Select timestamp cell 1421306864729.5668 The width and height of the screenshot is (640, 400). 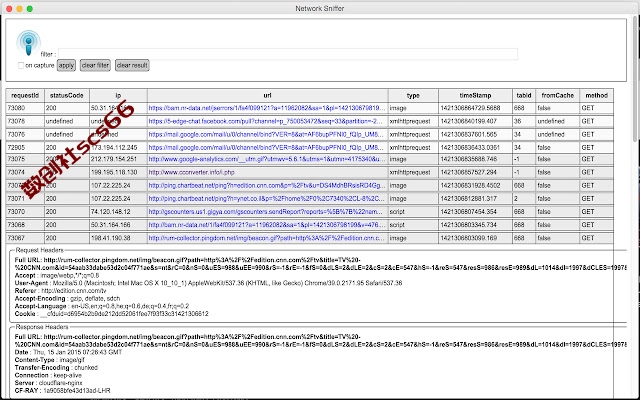(476, 108)
